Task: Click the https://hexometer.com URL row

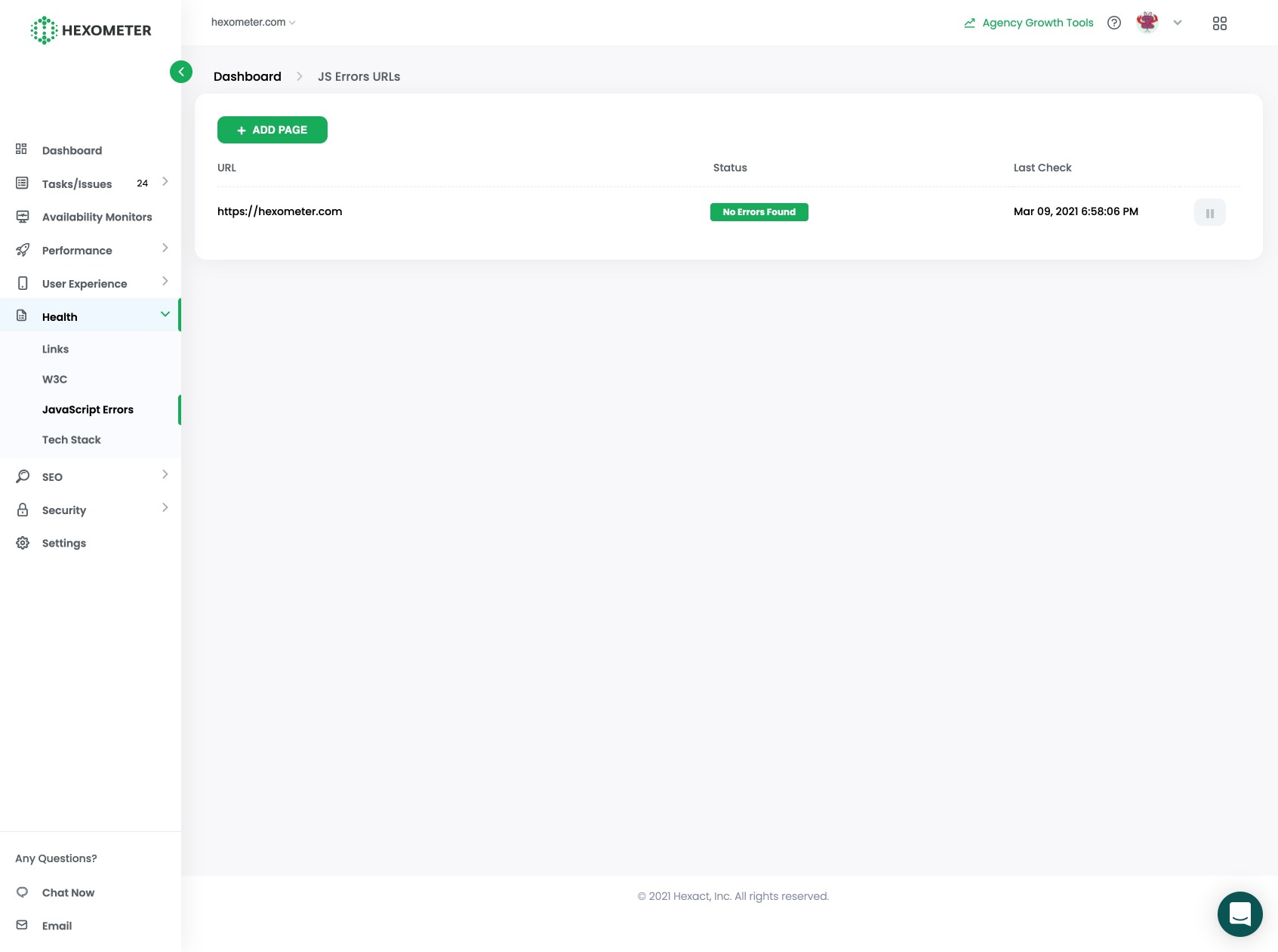Action: tap(279, 211)
